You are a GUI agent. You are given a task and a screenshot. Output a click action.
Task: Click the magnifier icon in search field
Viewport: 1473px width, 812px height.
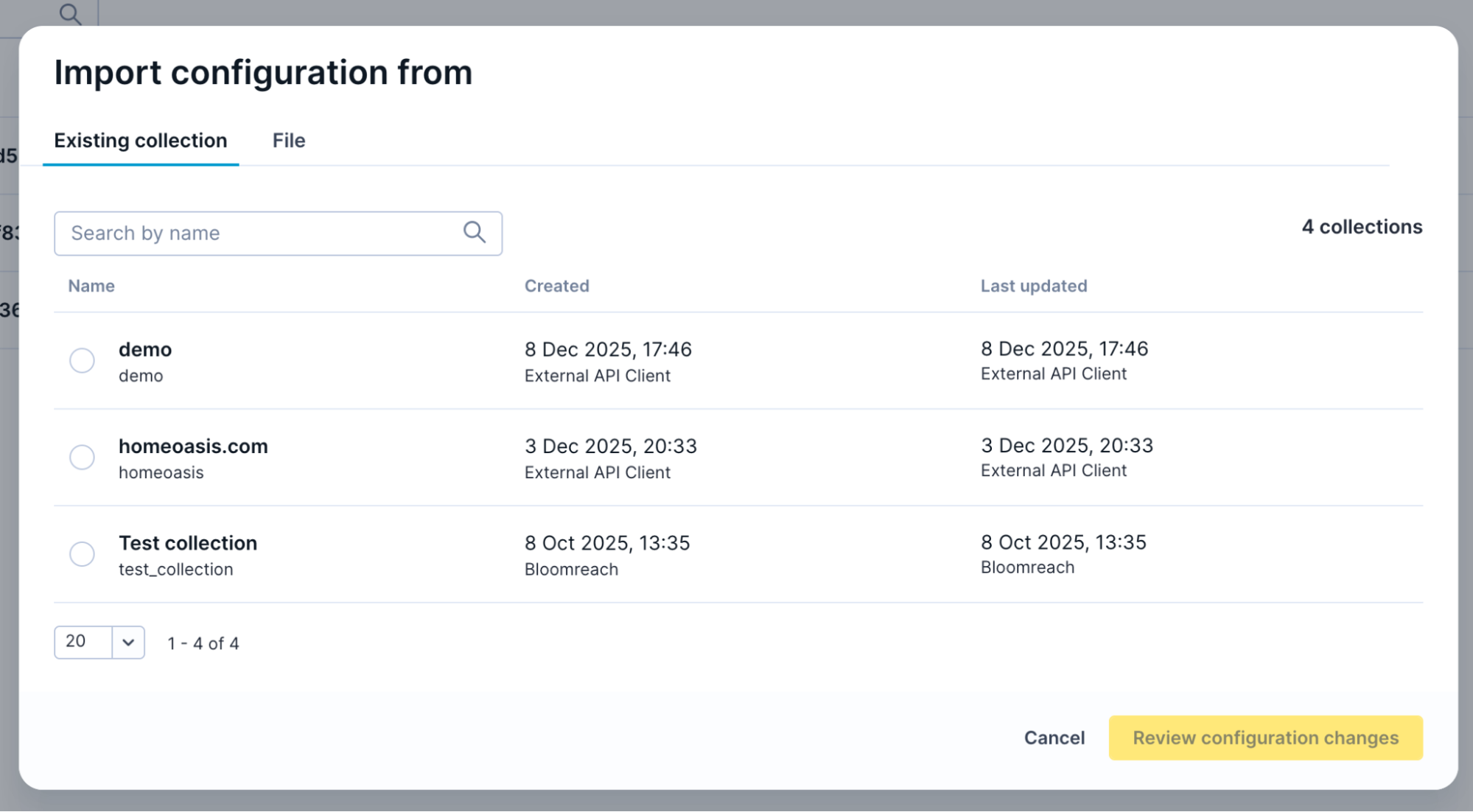coord(474,233)
